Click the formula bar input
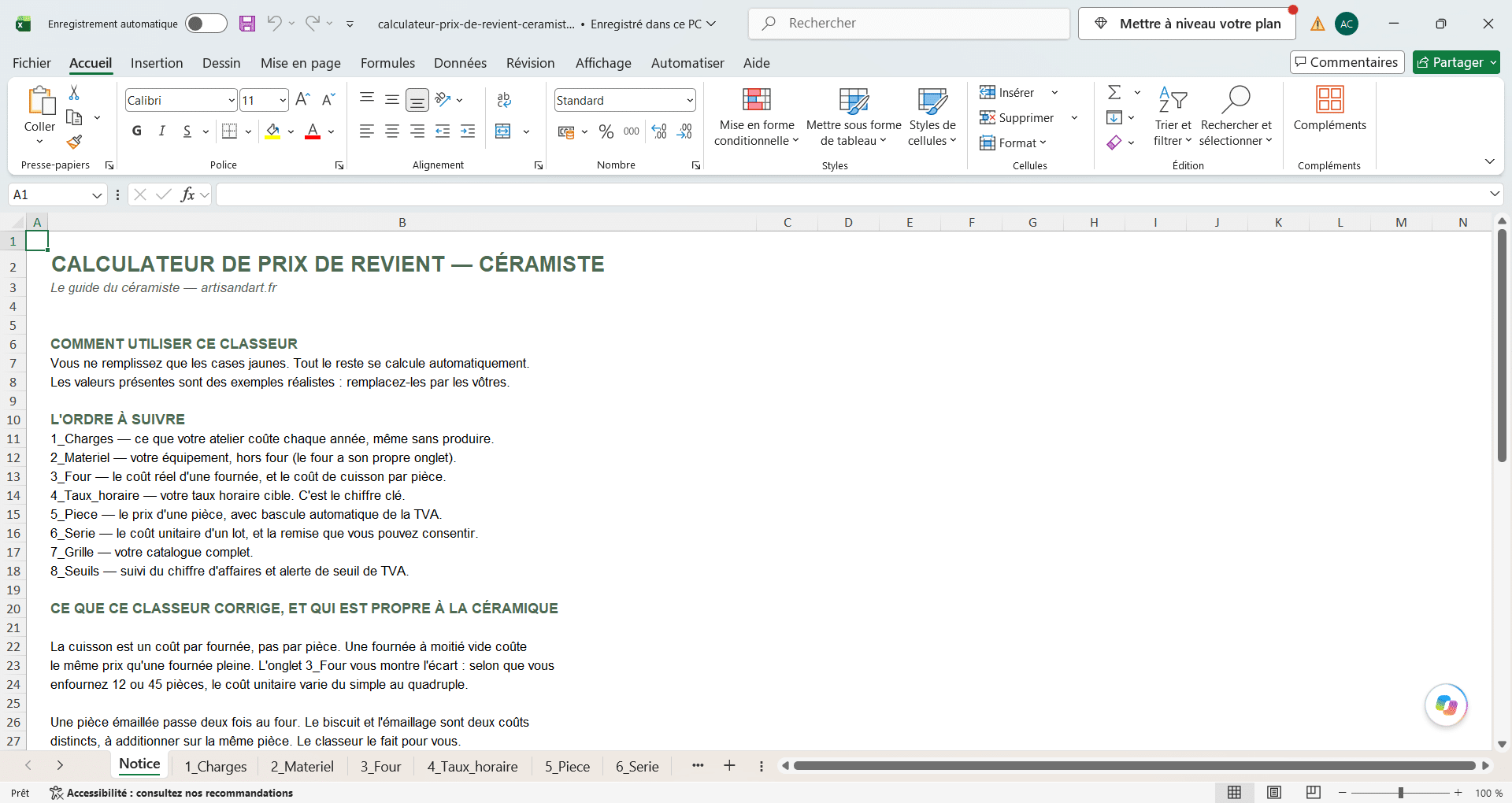 coord(852,194)
